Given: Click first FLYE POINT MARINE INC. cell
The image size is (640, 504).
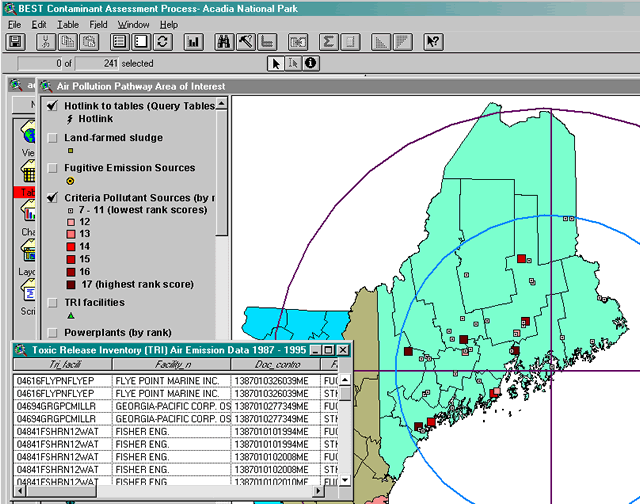Looking at the screenshot, I should 171,381.
